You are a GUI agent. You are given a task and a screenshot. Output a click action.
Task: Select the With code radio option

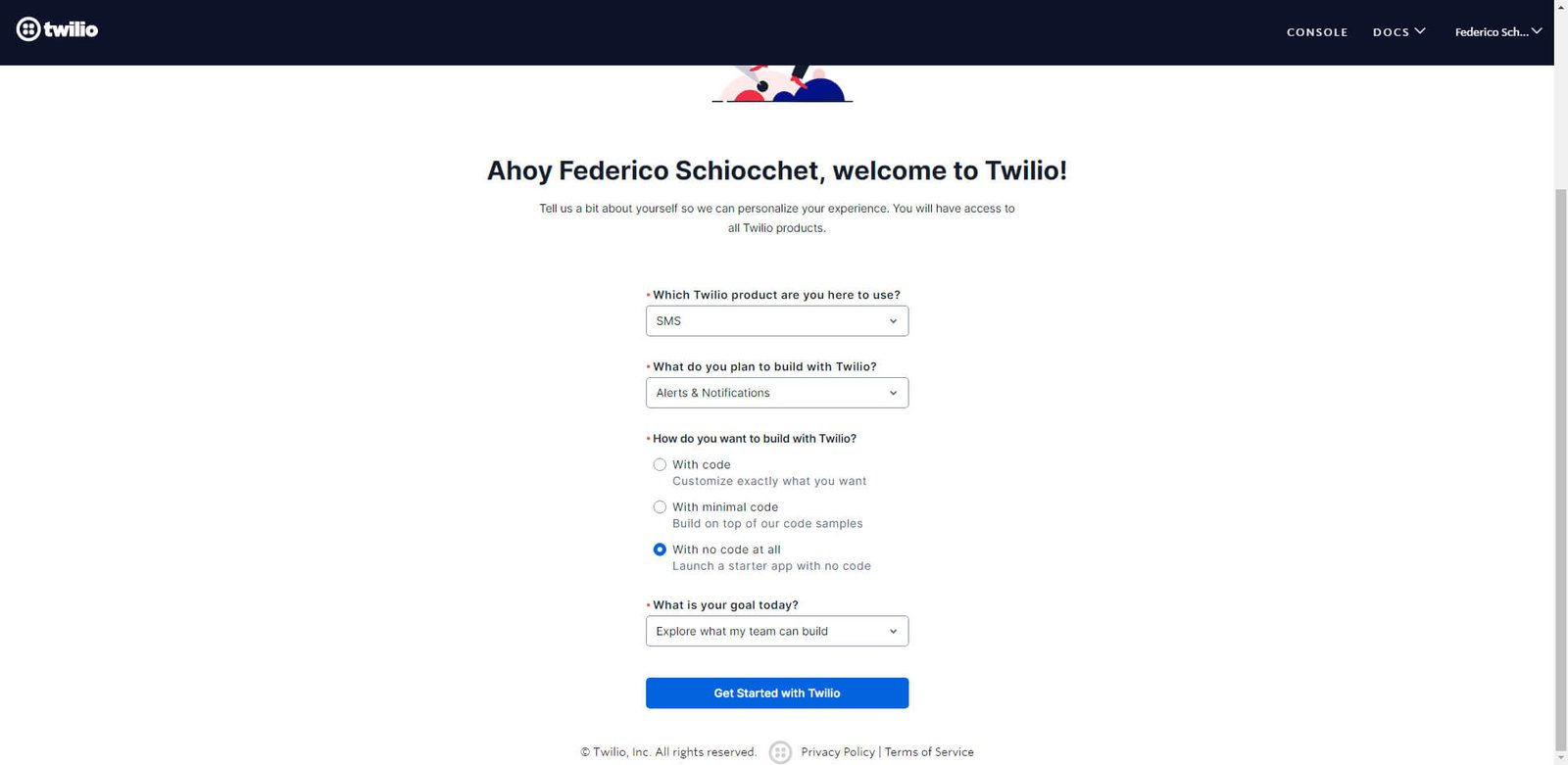tap(660, 465)
